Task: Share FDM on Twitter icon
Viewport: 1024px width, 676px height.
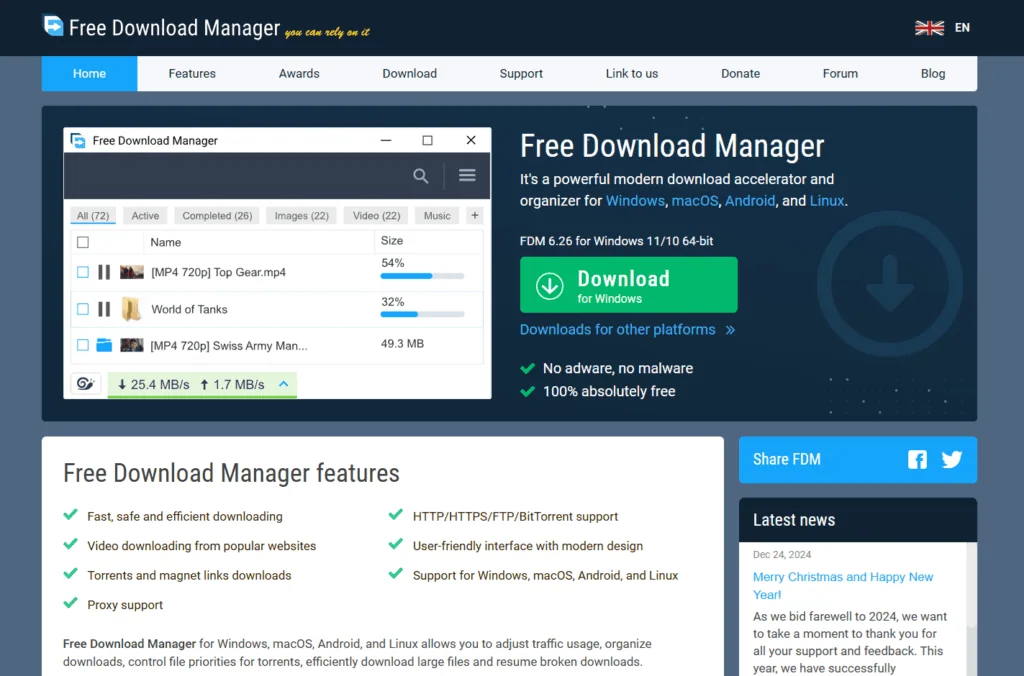Action: point(952,460)
